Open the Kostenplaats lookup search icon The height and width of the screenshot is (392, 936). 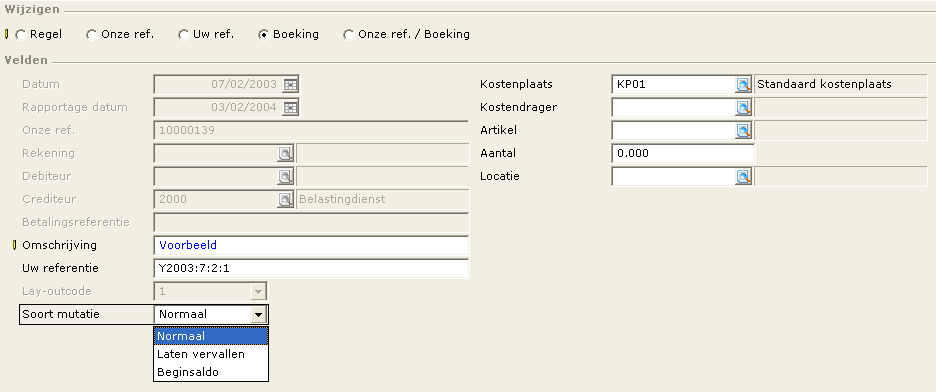click(743, 85)
